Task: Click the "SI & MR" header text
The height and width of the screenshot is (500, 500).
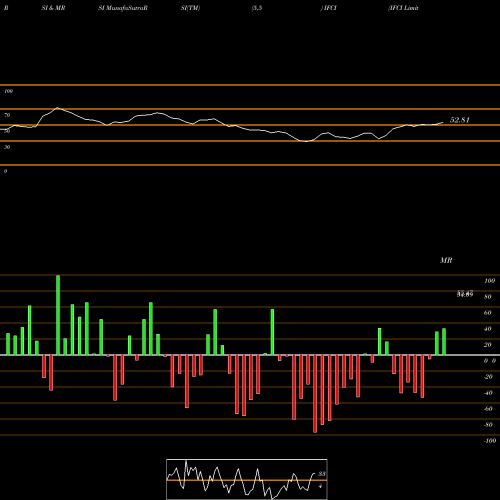Action: (53, 8)
